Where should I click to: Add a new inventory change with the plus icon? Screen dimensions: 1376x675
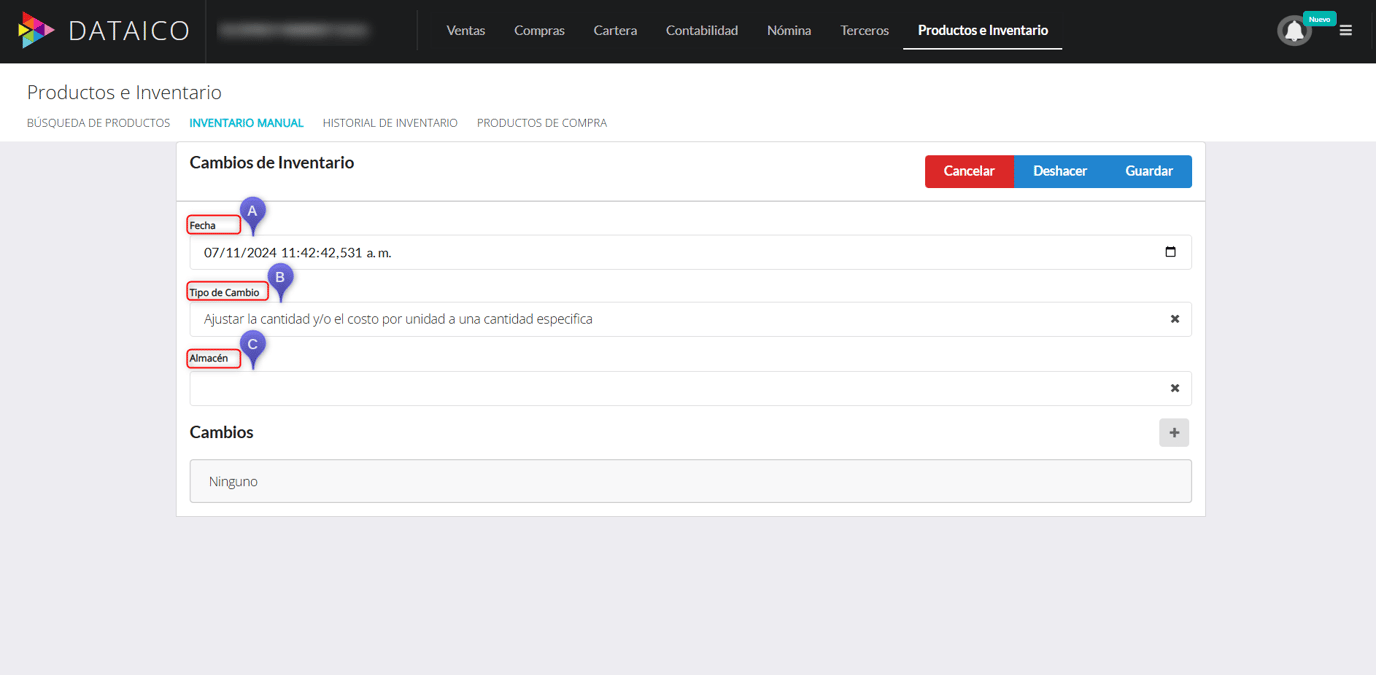1173,432
